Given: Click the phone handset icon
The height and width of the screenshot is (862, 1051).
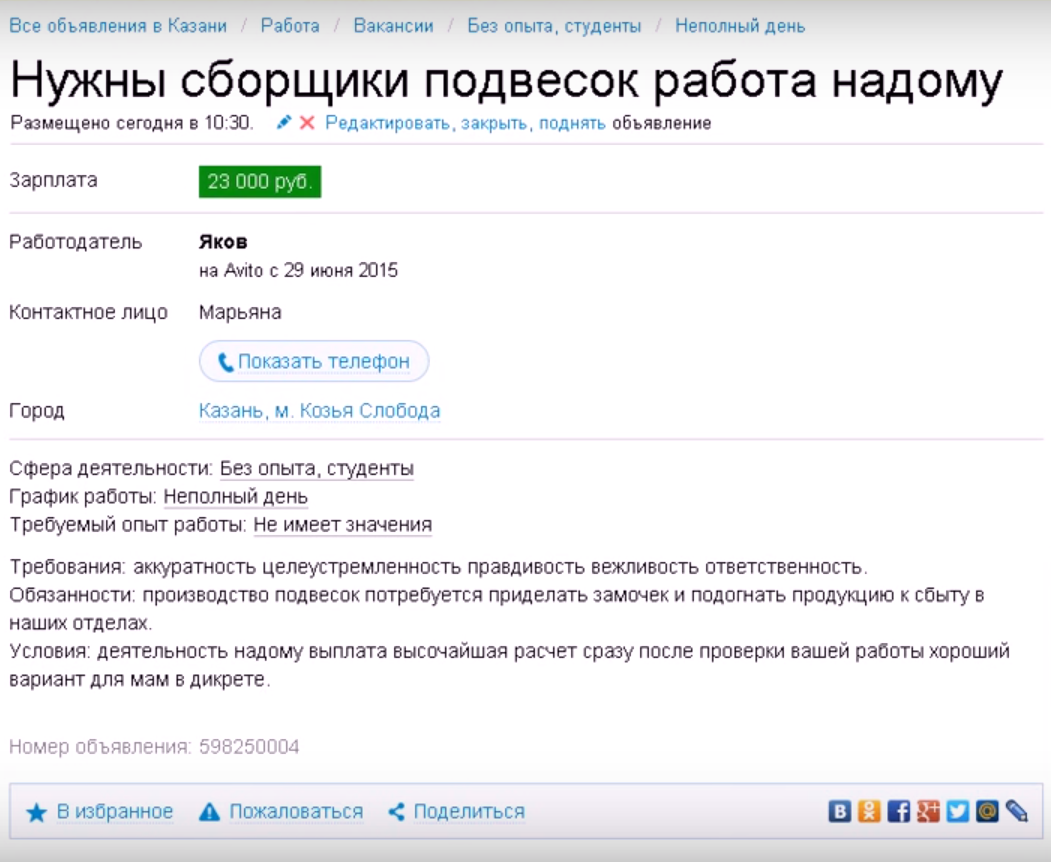Looking at the screenshot, I should click(225, 362).
